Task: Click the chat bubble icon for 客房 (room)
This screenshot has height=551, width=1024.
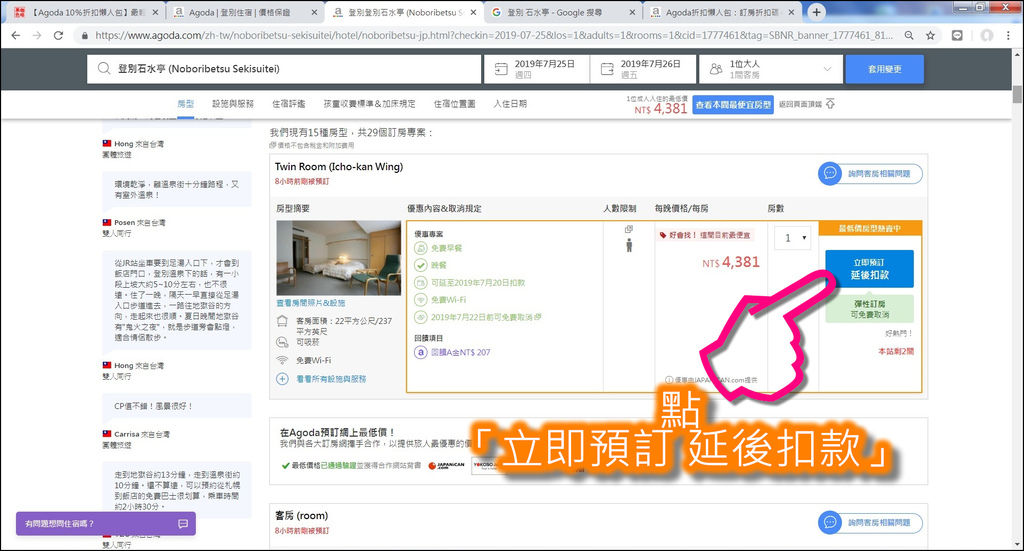Action: click(x=830, y=522)
